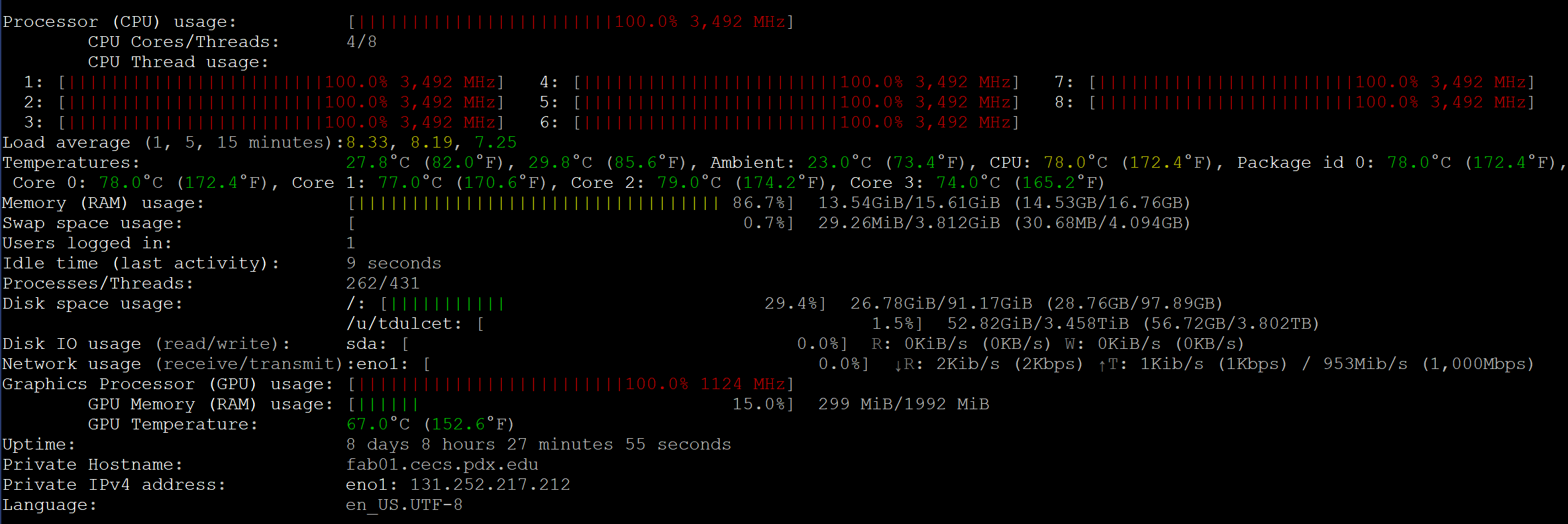The width and height of the screenshot is (1568, 524).
Task: Click the GPU Memory usage bar
Action: coord(571,404)
